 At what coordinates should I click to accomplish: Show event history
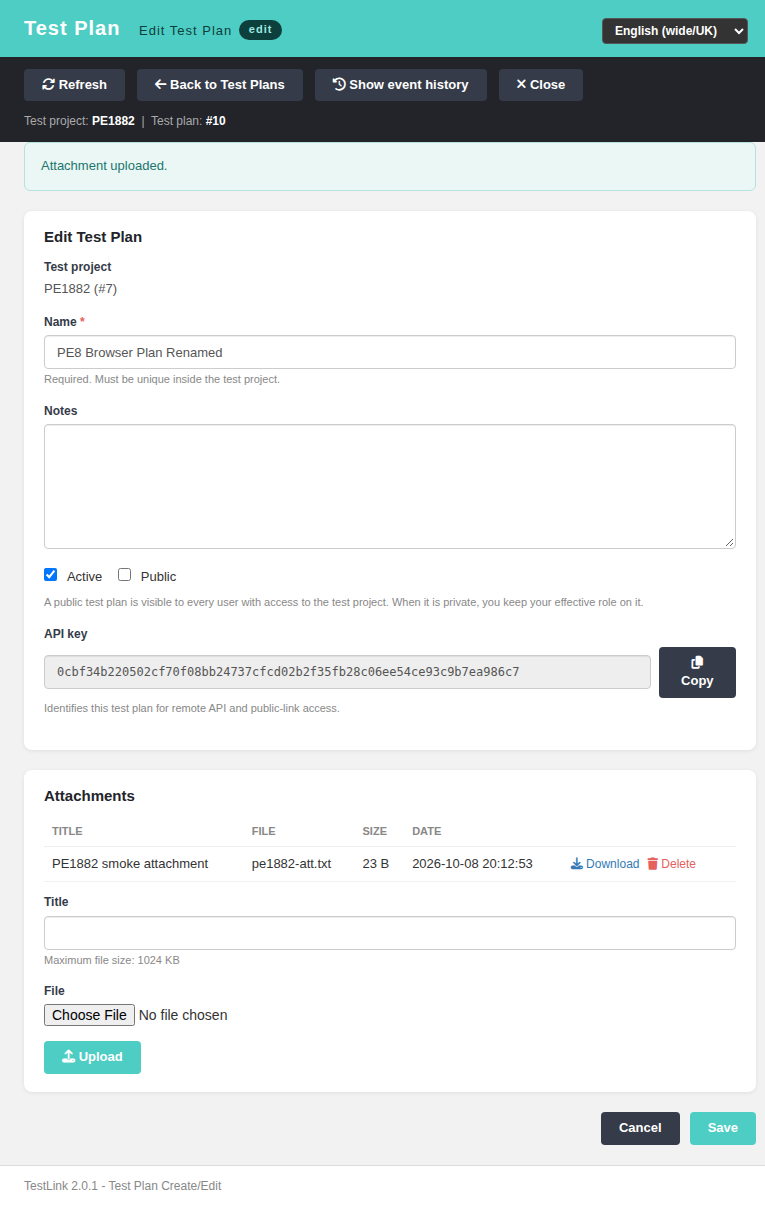point(400,85)
